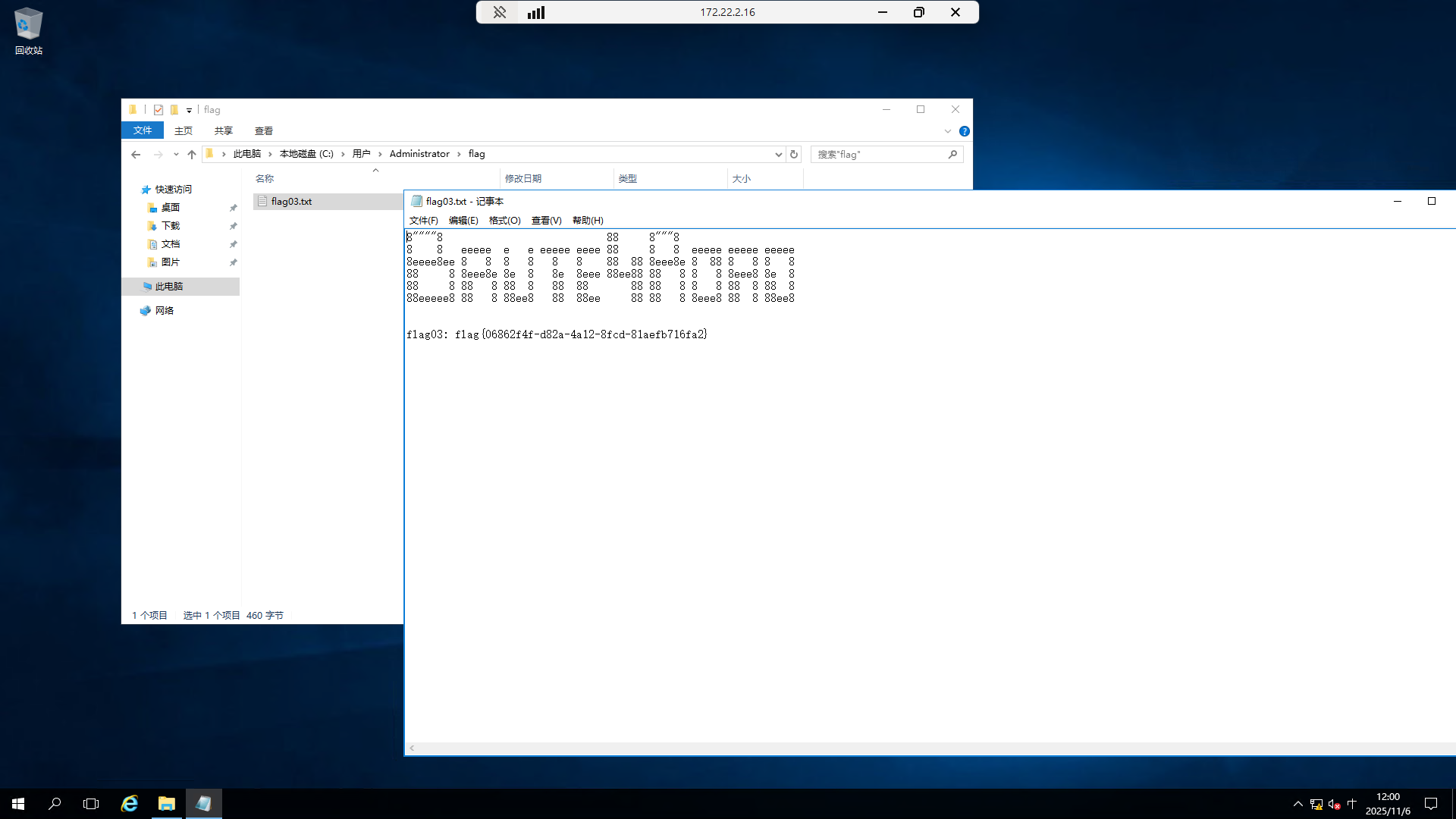Open the Explorer help icon
The height and width of the screenshot is (819, 1456).
[964, 131]
